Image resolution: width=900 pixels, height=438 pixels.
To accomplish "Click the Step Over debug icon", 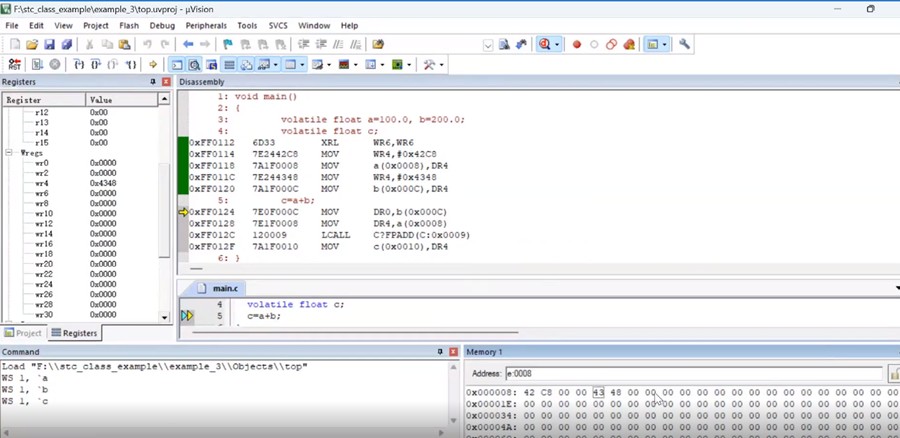I will tap(94, 65).
